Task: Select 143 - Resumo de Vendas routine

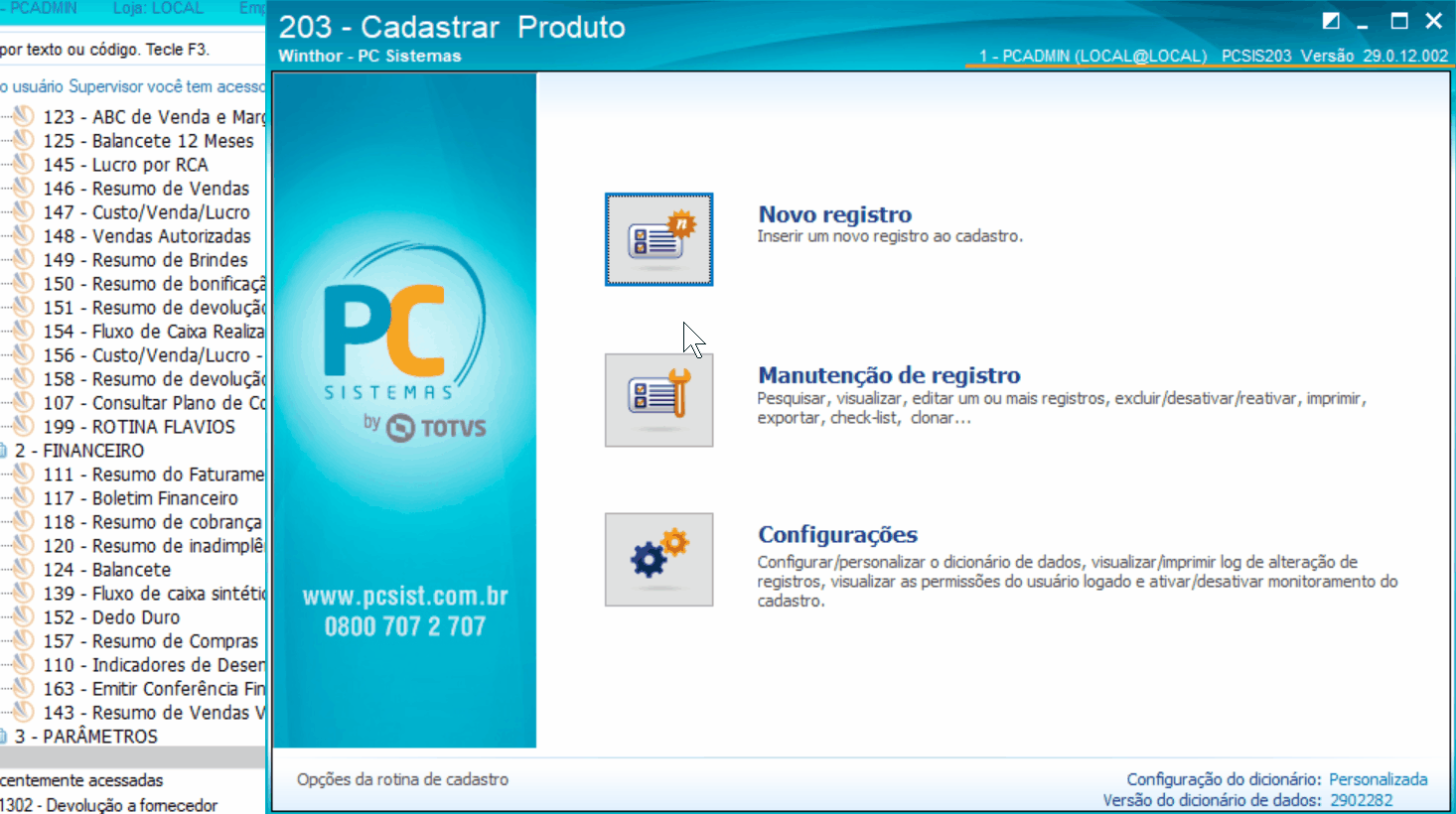Action: pos(154,713)
